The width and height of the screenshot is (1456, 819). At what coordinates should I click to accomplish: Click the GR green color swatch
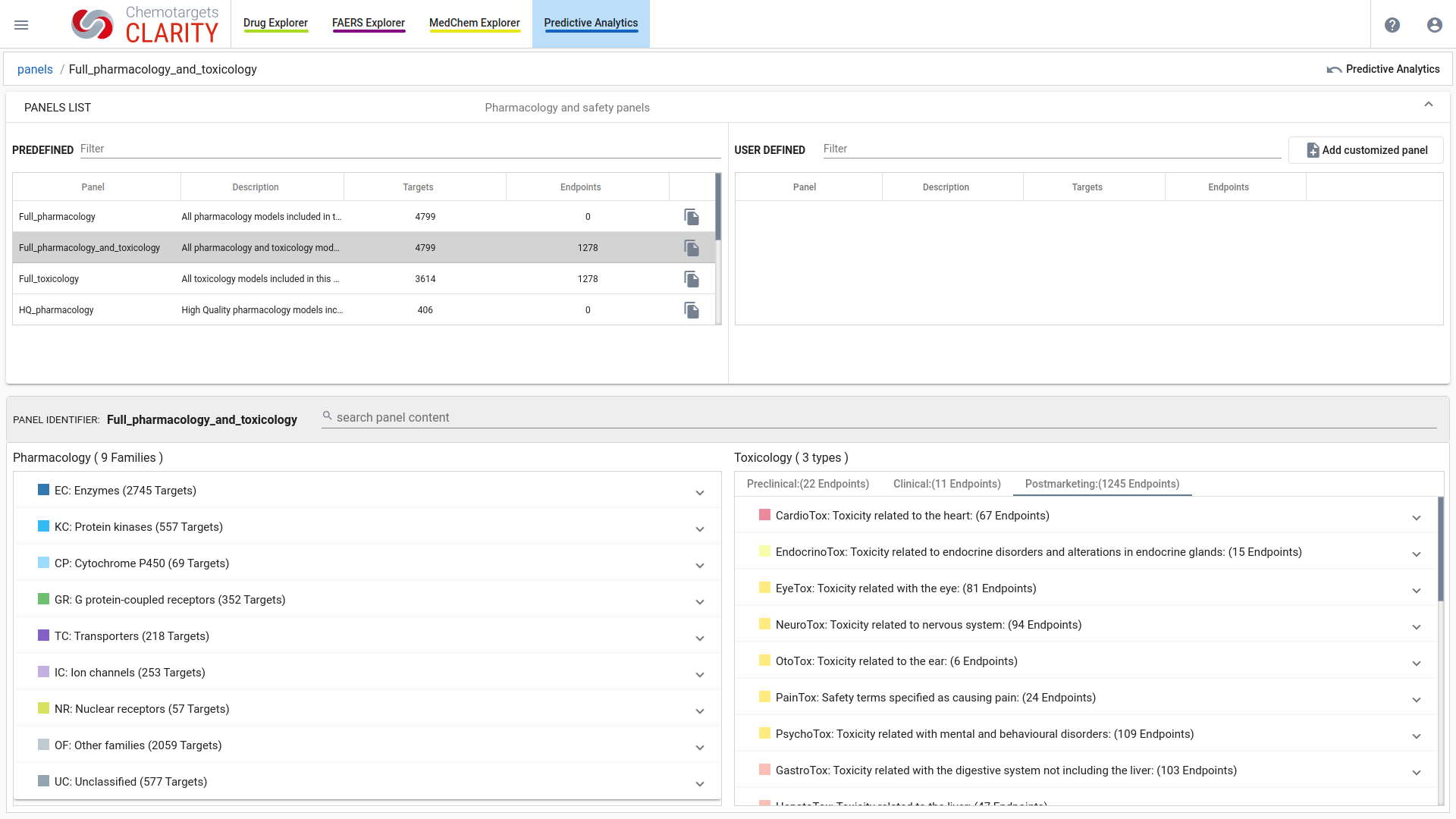coord(43,599)
